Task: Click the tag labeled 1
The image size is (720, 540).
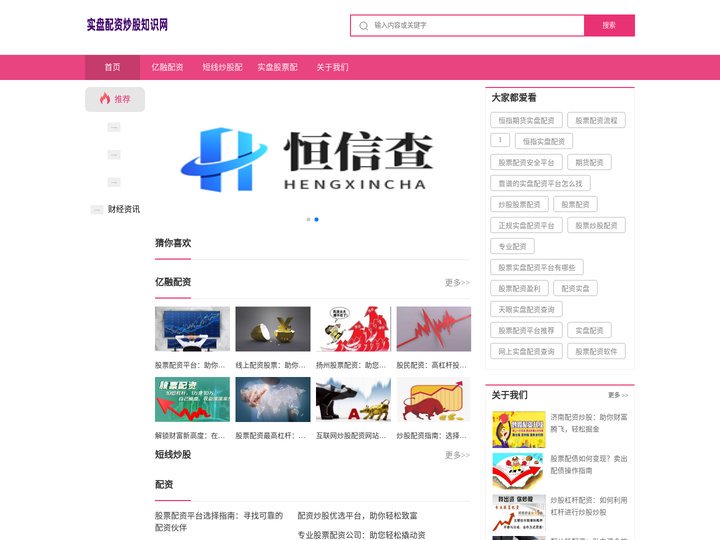Action: [x=500, y=140]
